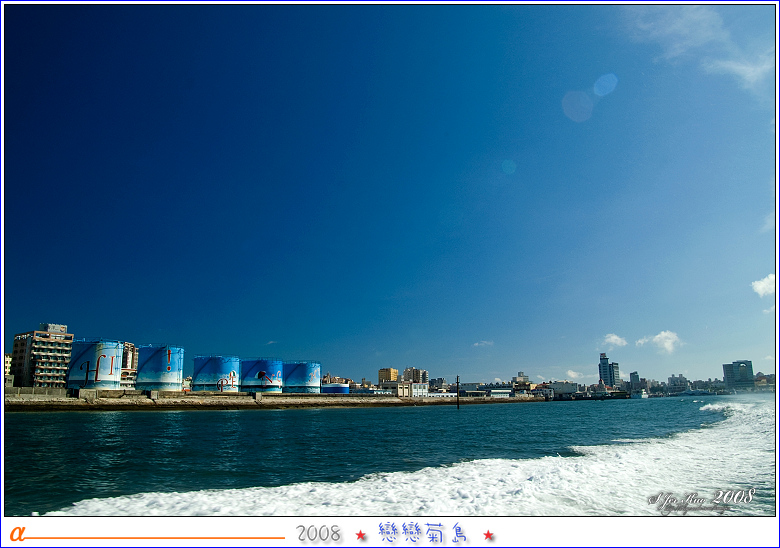The width and height of the screenshot is (780, 548).
Task: Click the tan apartment building at far left
Action: [x=42, y=356]
